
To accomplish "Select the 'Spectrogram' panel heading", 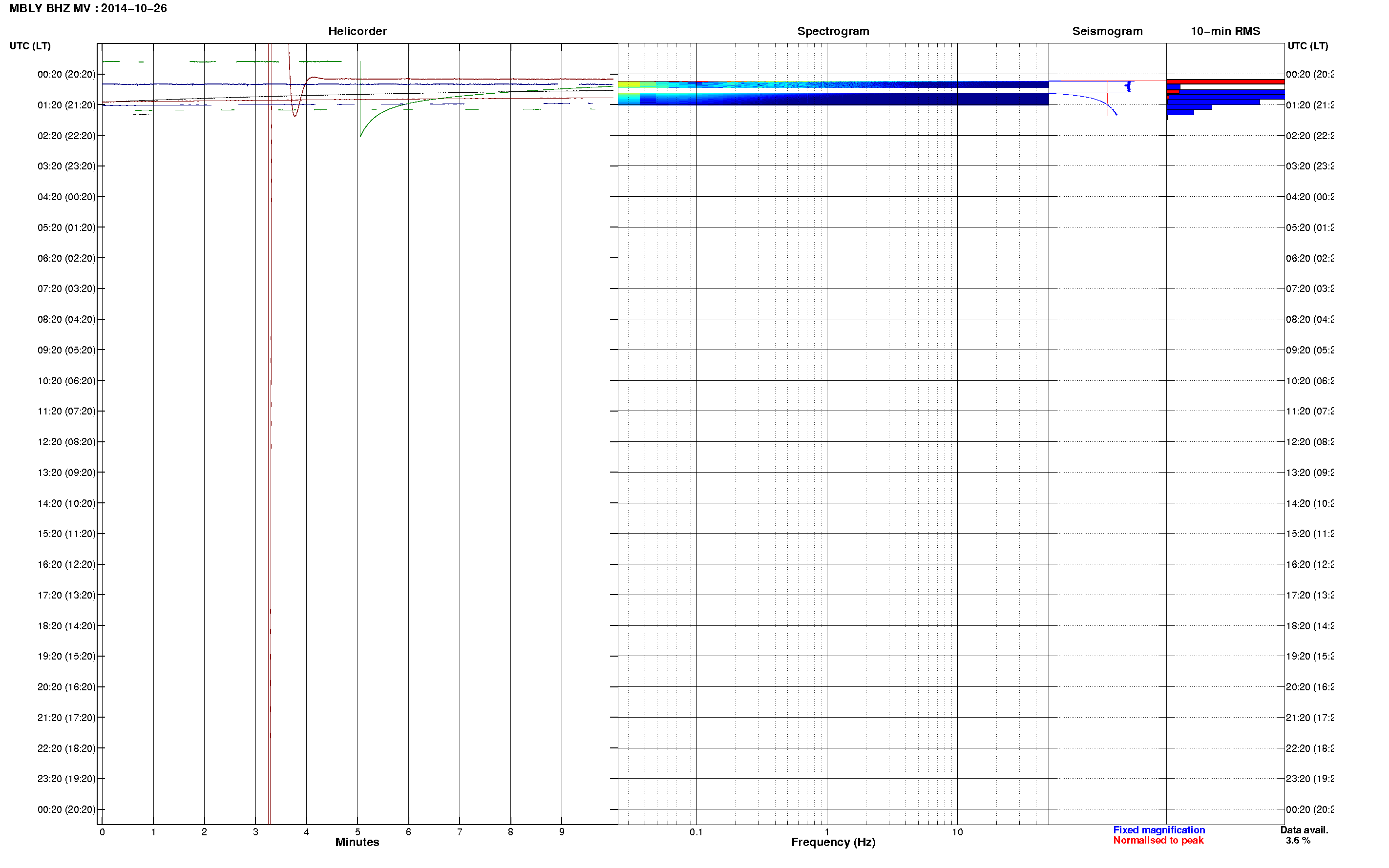I will point(833,31).
